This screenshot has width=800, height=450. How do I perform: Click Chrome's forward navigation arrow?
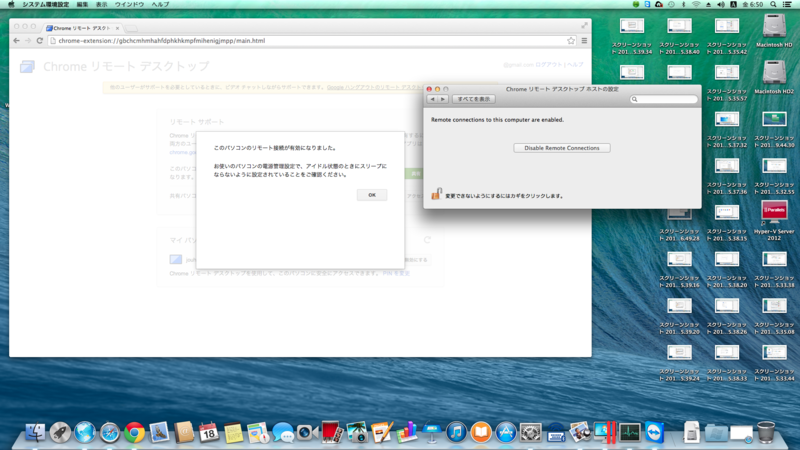point(28,41)
